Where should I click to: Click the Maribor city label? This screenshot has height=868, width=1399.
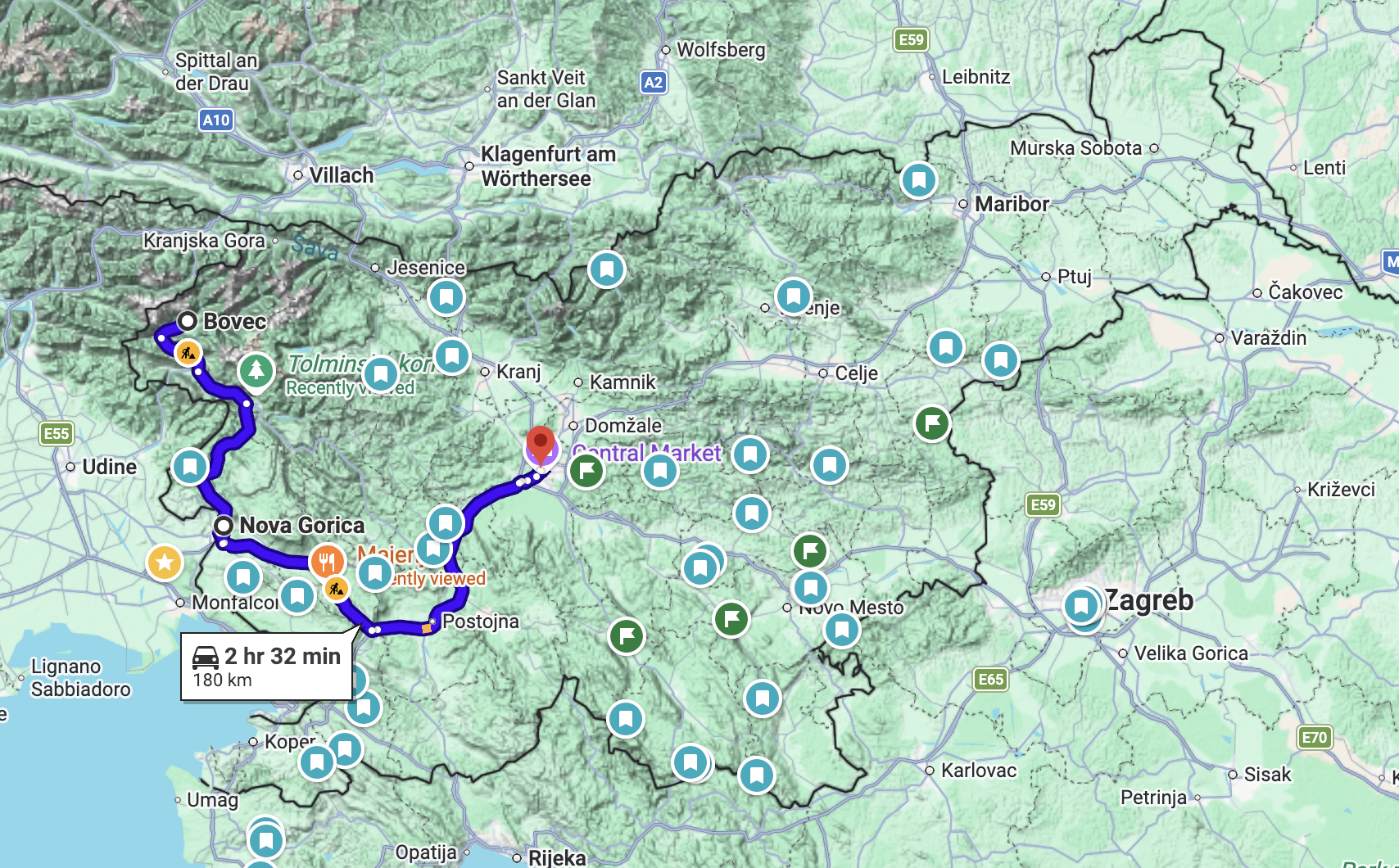tap(1012, 204)
